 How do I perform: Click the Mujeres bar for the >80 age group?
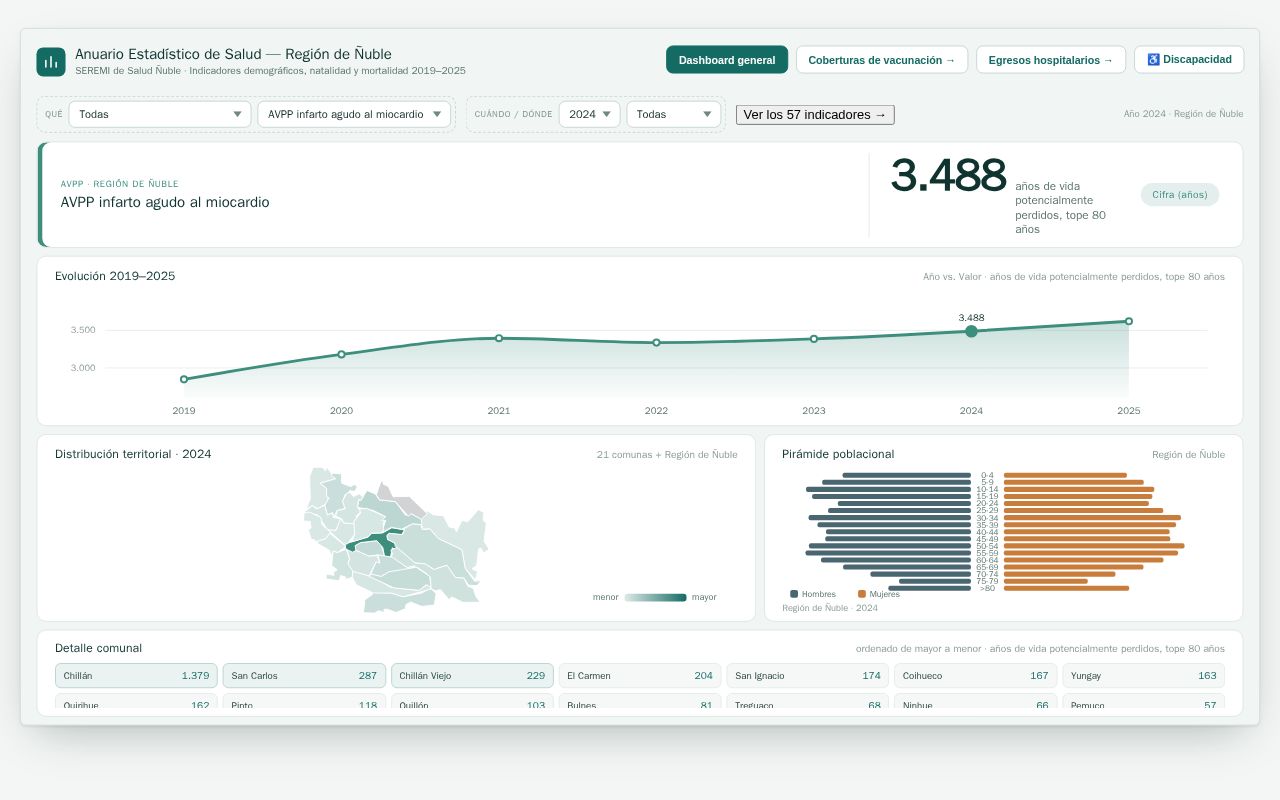click(1066, 588)
